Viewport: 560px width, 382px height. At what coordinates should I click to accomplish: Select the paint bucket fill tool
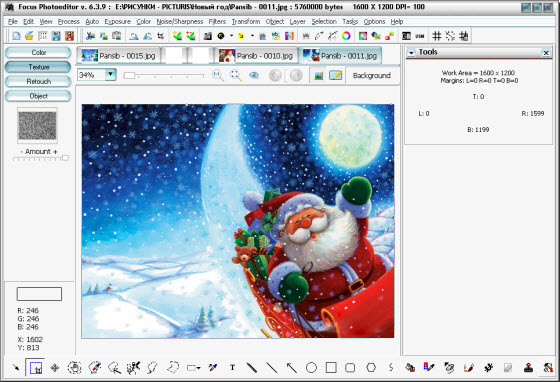pyautogui.click(x=410, y=367)
